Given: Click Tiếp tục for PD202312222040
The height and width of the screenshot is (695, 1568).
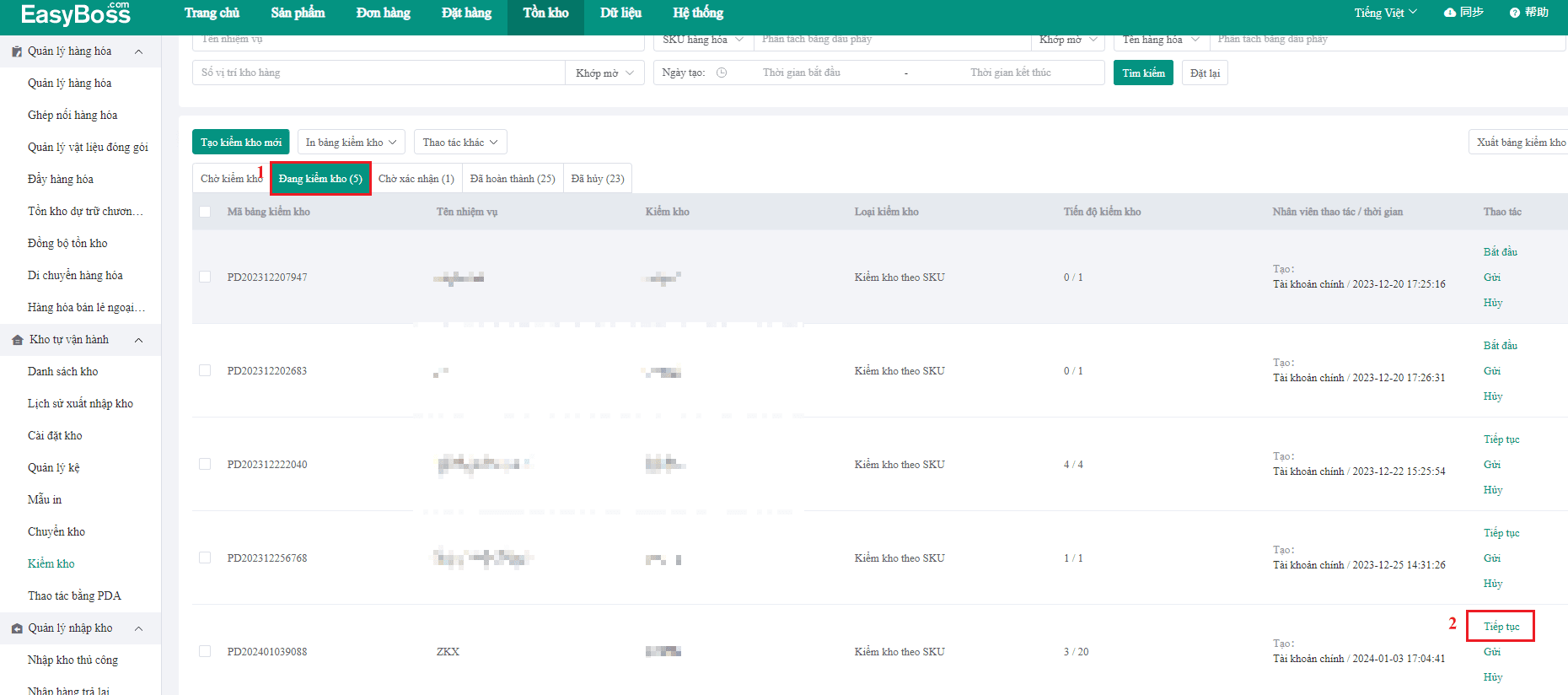Looking at the screenshot, I should coord(1501,439).
